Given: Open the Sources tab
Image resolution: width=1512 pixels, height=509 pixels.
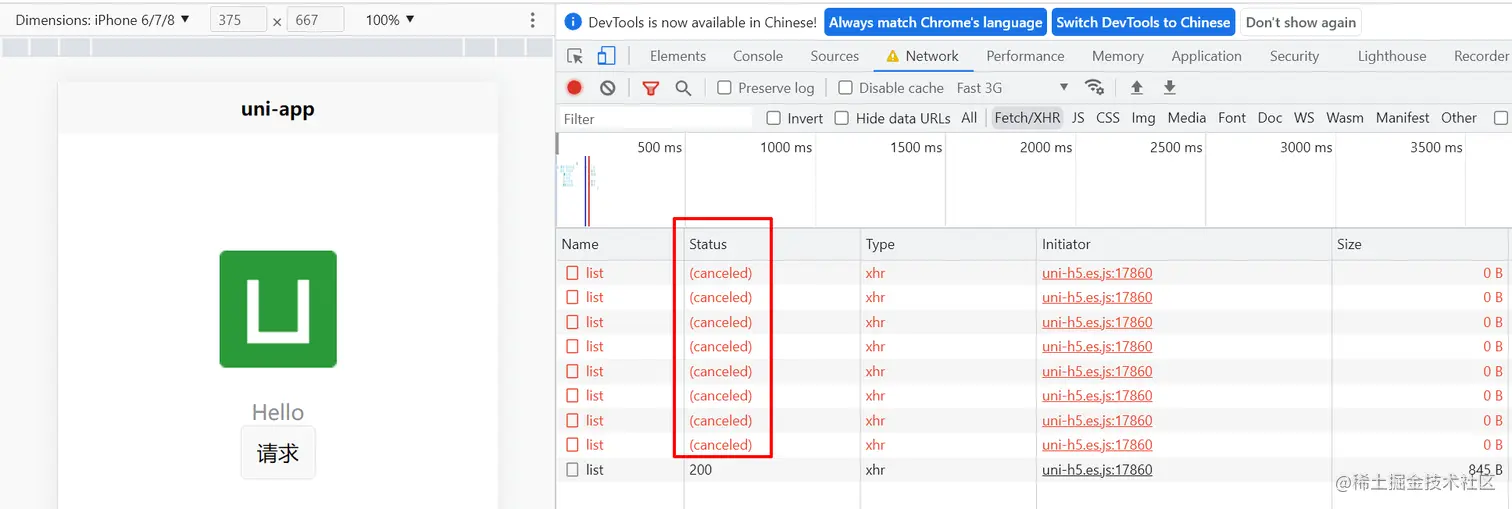Looking at the screenshot, I should 835,56.
